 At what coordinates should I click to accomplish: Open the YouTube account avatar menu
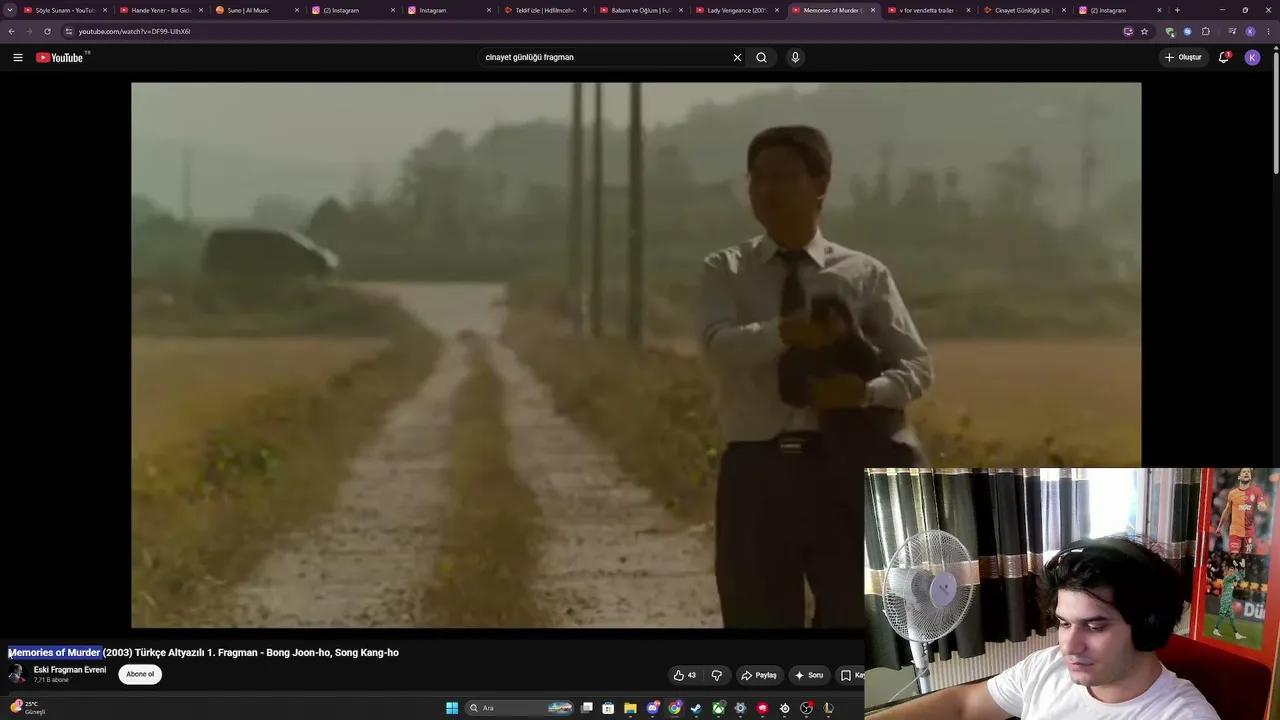(1252, 57)
